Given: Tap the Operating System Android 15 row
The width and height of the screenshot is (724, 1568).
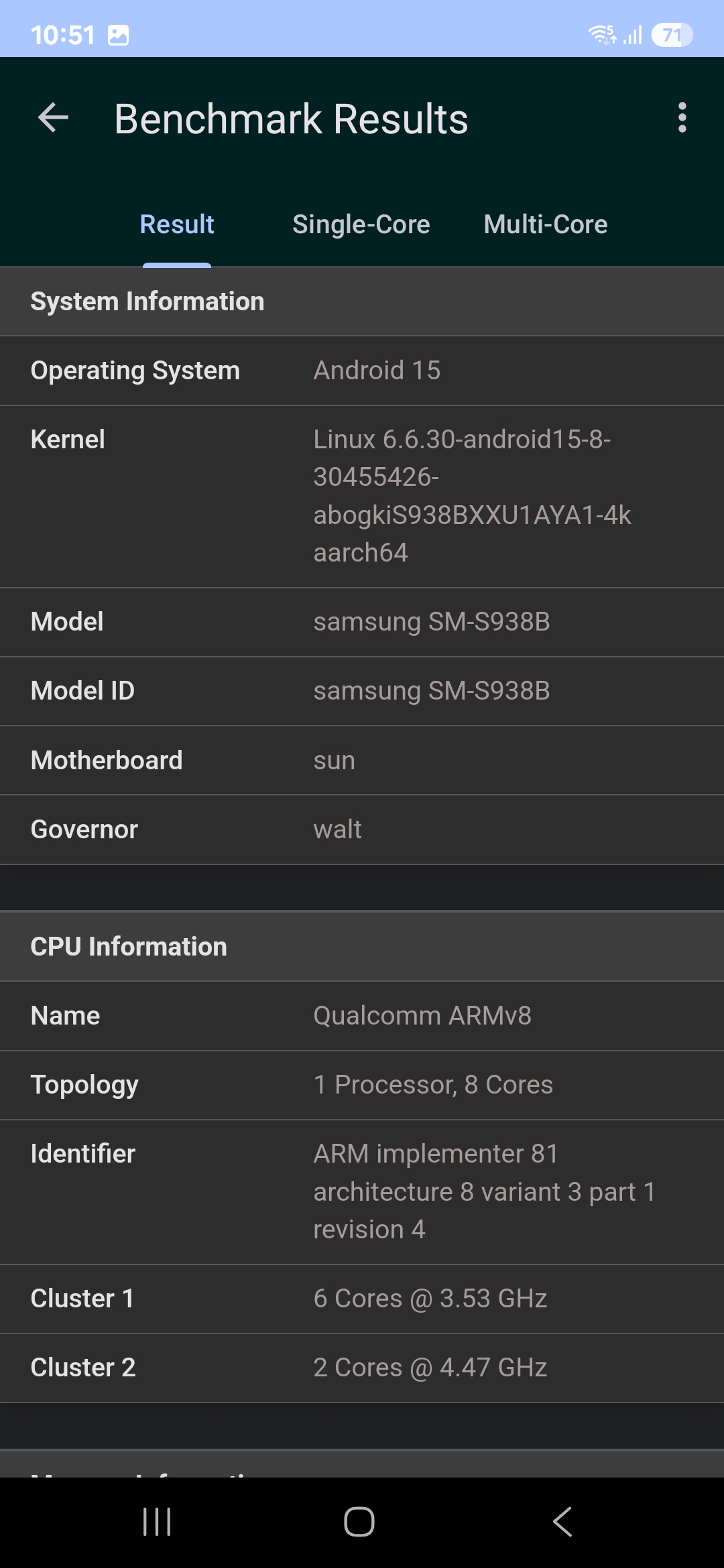Looking at the screenshot, I should [x=362, y=371].
